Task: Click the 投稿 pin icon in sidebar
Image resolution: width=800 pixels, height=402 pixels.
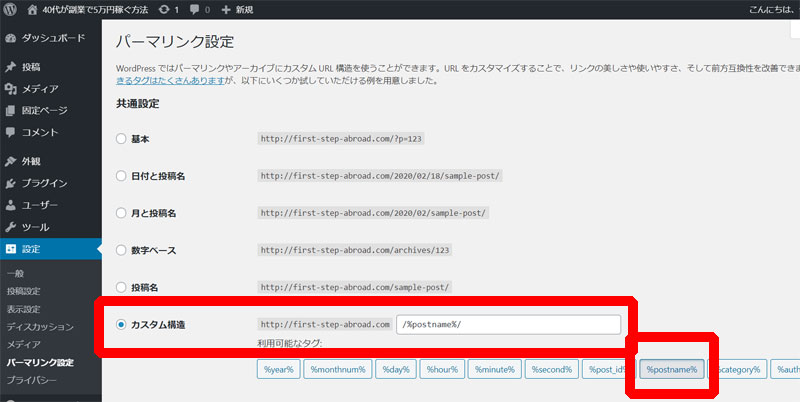Action: [11, 67]
